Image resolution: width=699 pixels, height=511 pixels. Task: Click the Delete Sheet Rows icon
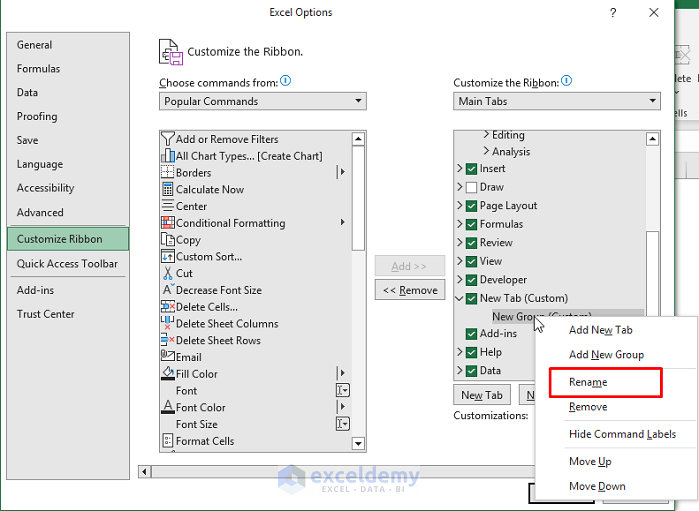(168, 340)
